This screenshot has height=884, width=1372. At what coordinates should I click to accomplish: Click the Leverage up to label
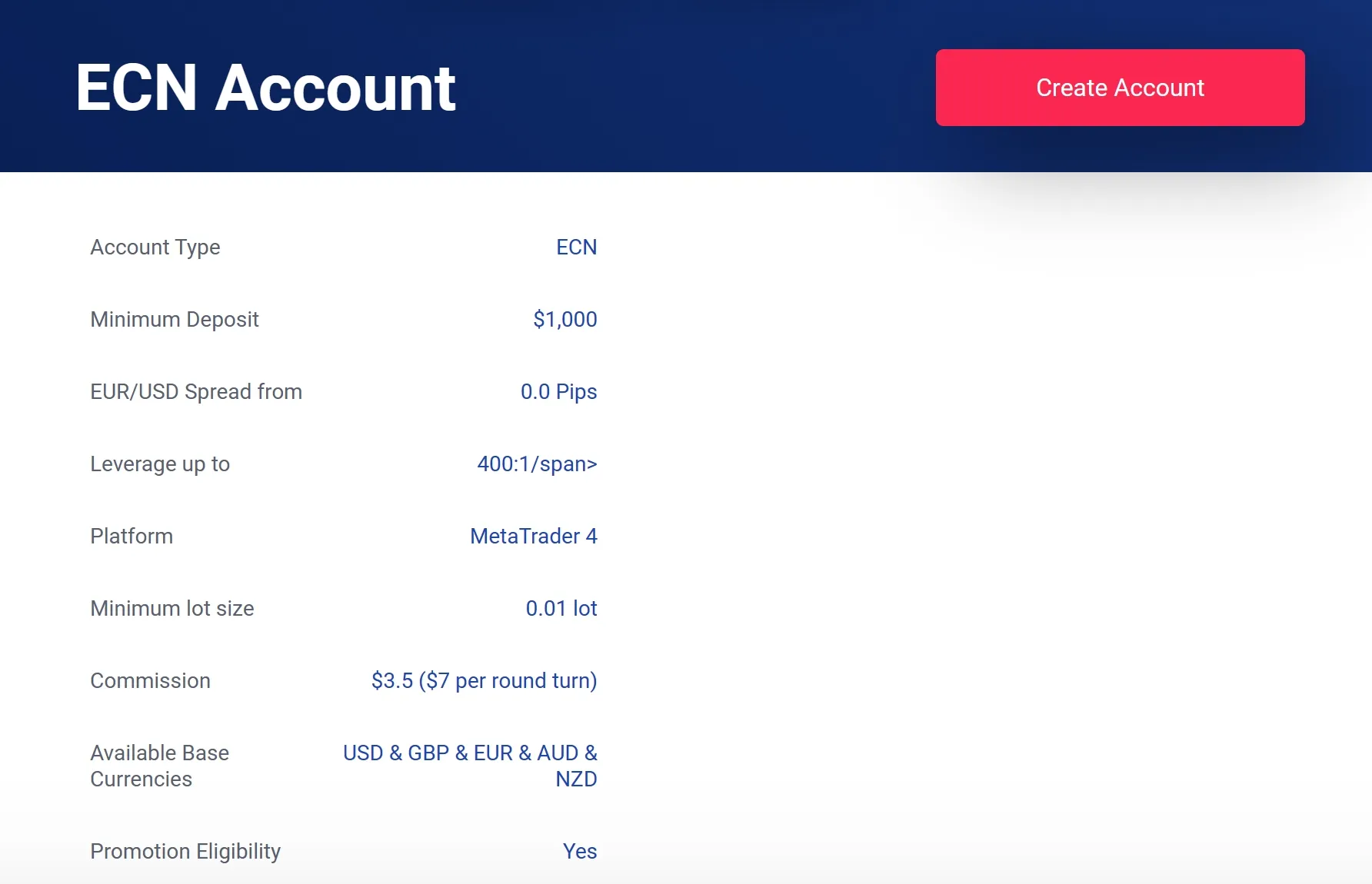pos(160,464)
